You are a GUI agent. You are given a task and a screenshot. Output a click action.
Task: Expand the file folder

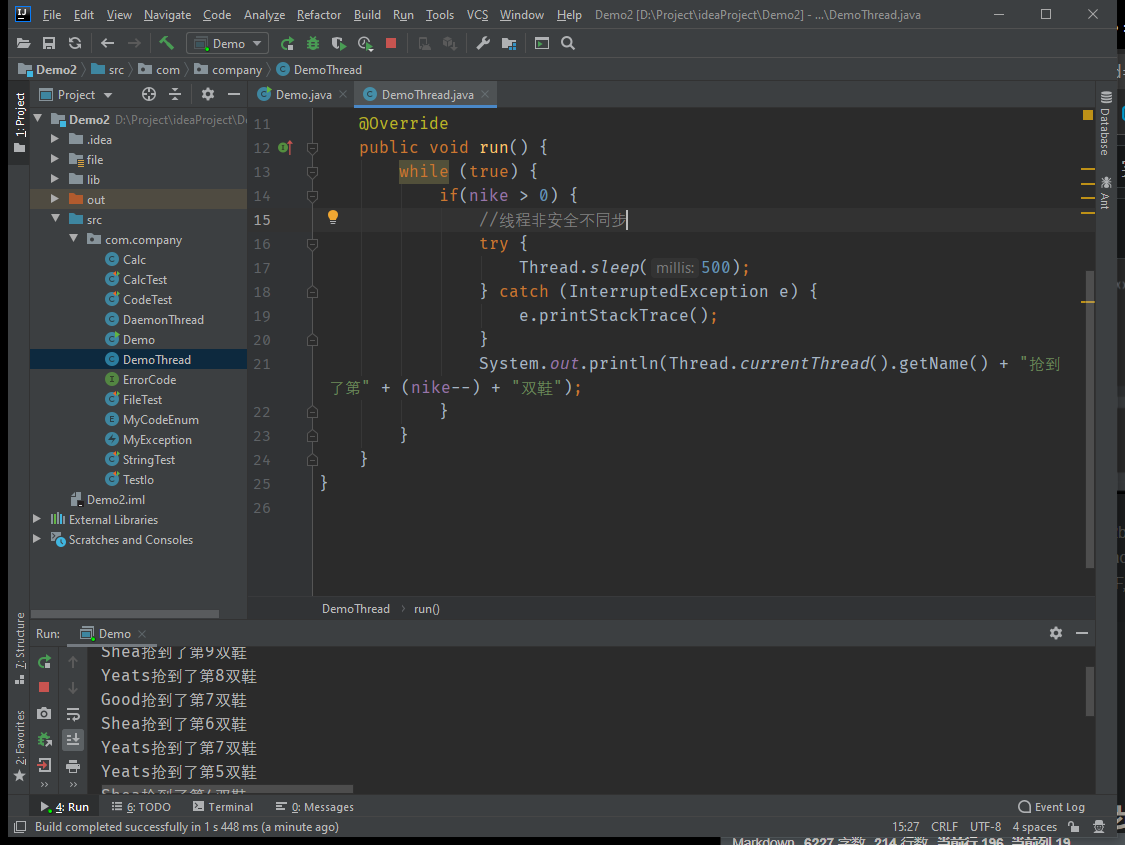(x=55, y=159)
